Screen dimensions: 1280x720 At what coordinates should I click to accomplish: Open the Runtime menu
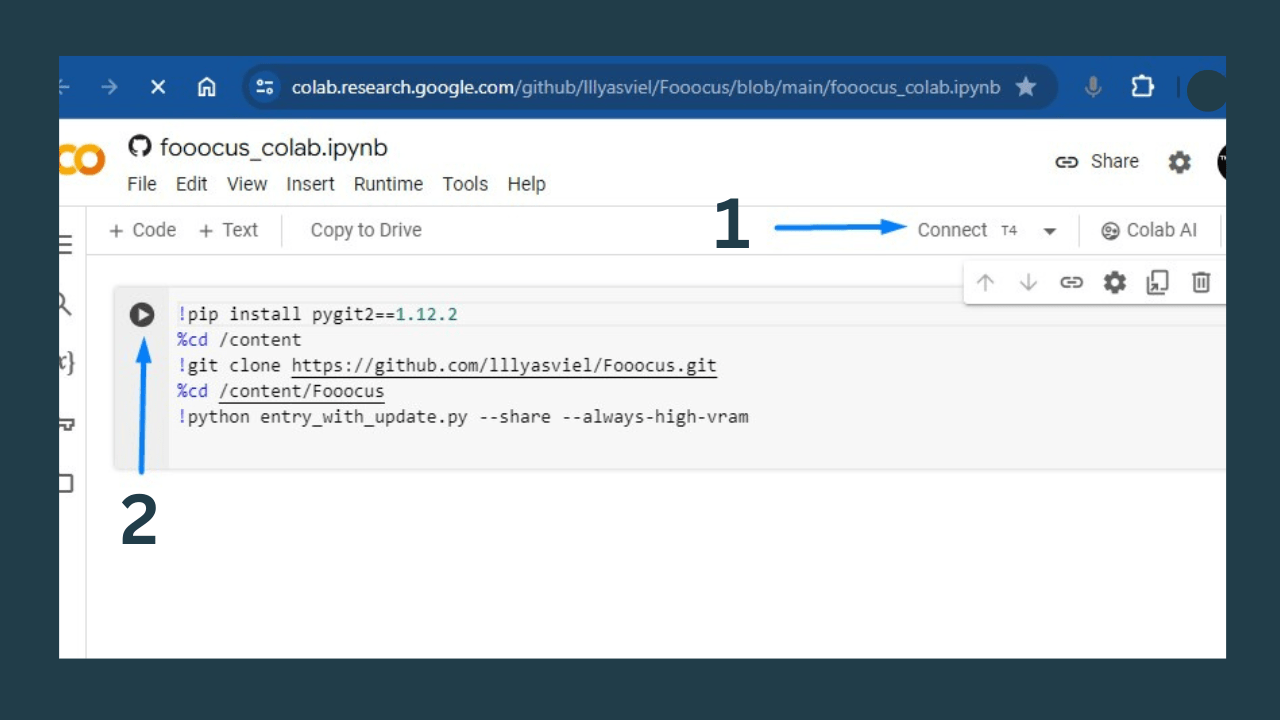(388, 184)
